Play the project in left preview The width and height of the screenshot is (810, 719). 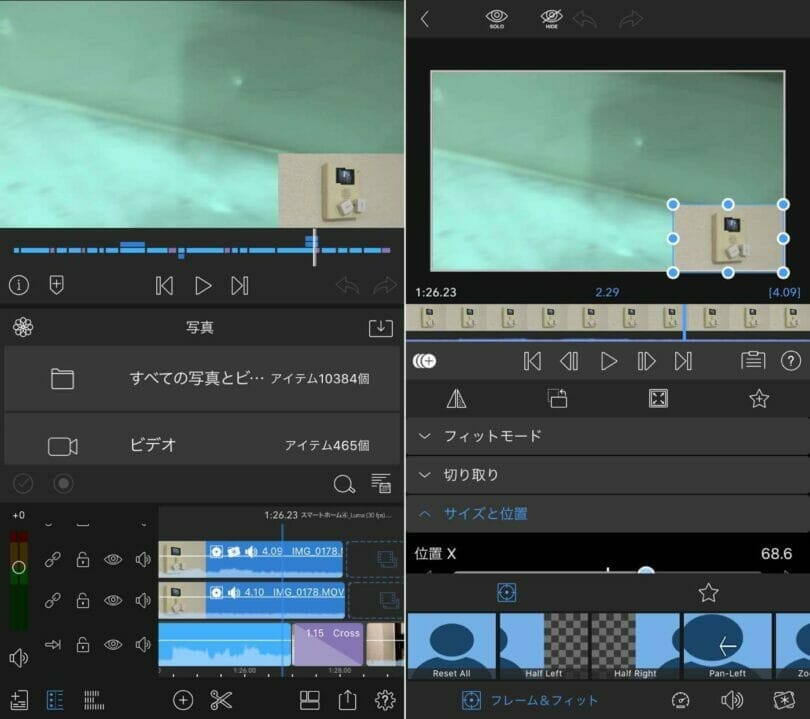[202, 286]
